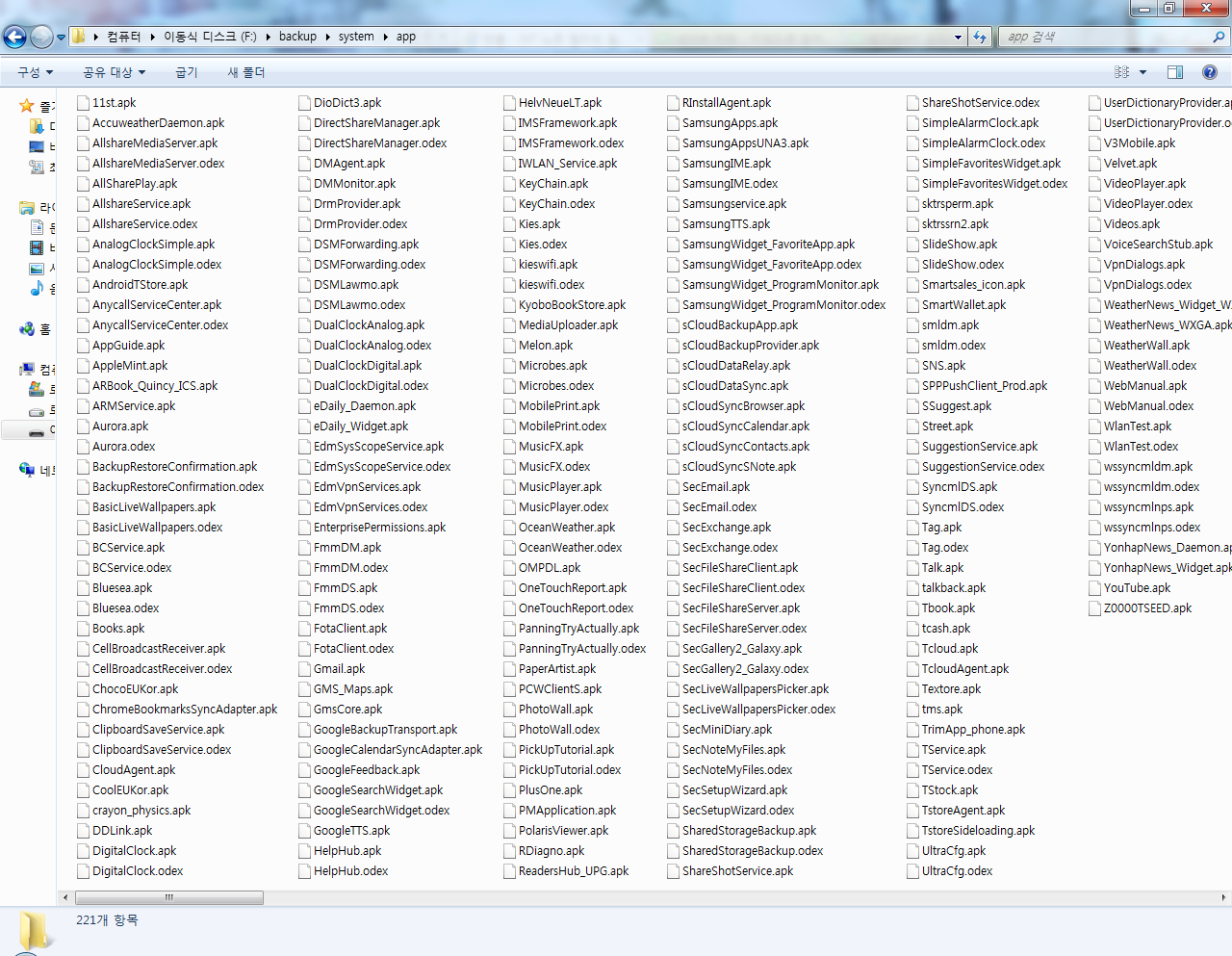
Task: Click the system folder in breadcrumb path
Action: point(356,37)
